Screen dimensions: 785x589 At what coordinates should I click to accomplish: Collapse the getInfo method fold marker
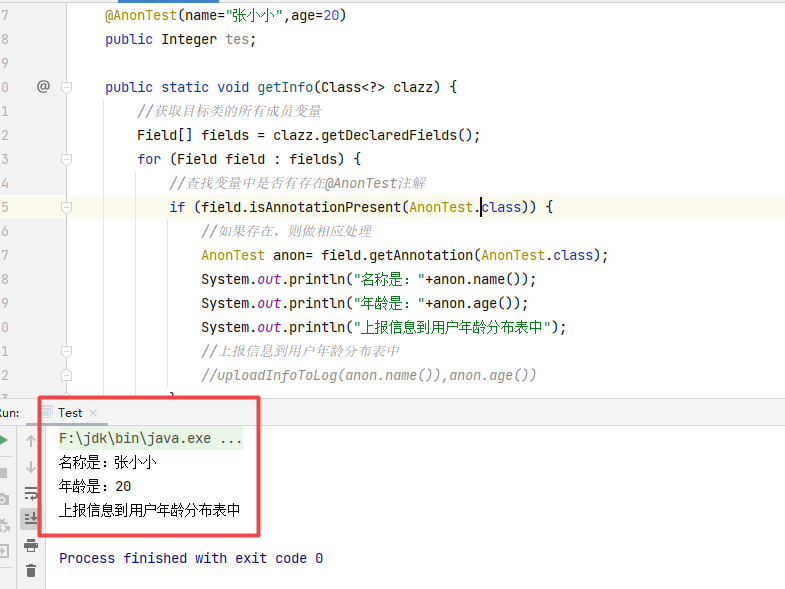coord(66,88)
